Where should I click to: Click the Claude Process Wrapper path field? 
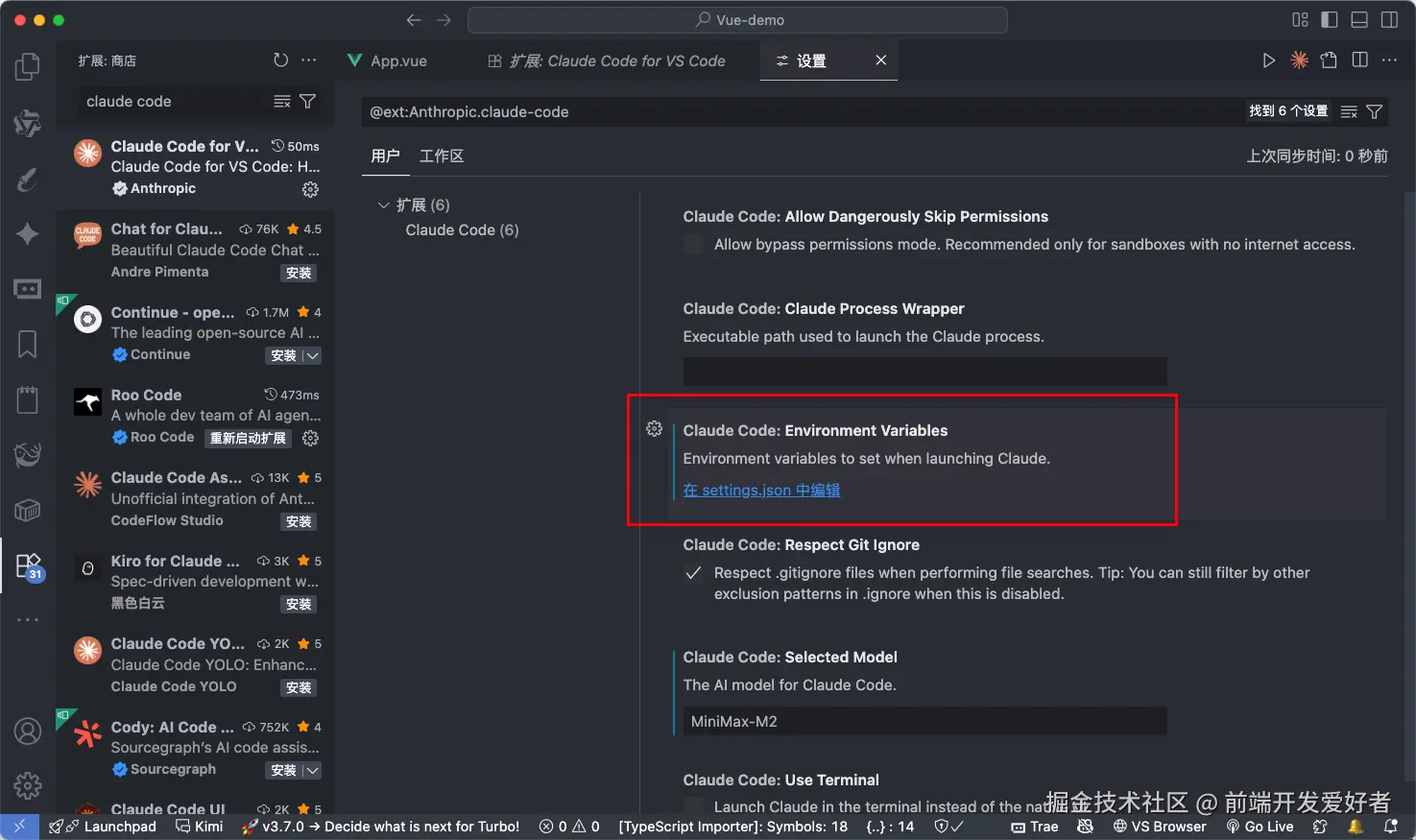pos(924,372)
